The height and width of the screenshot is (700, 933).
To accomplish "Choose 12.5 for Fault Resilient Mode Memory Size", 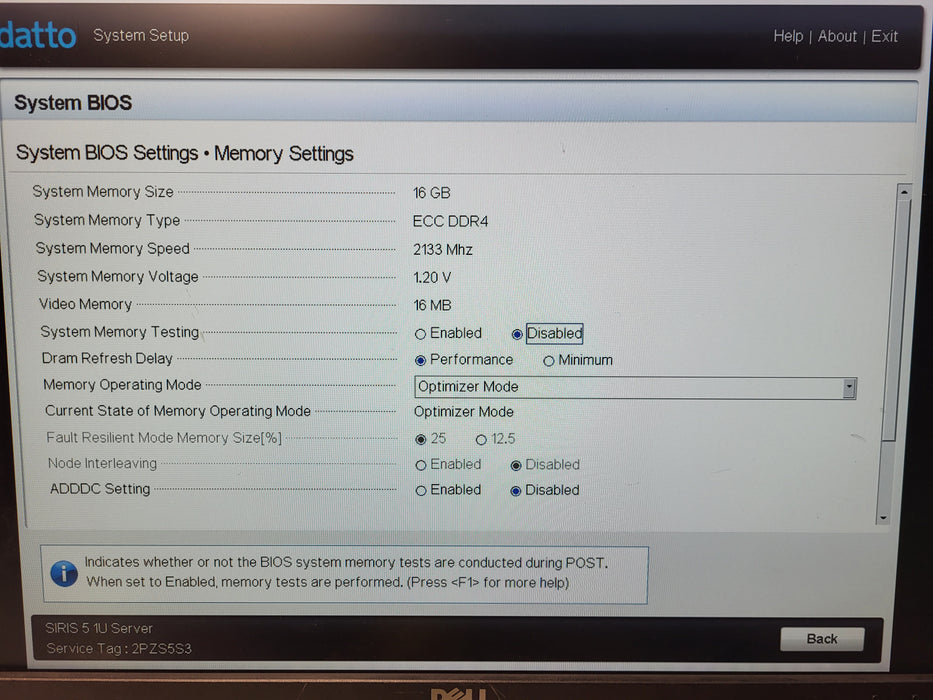I will pos(481,440).
